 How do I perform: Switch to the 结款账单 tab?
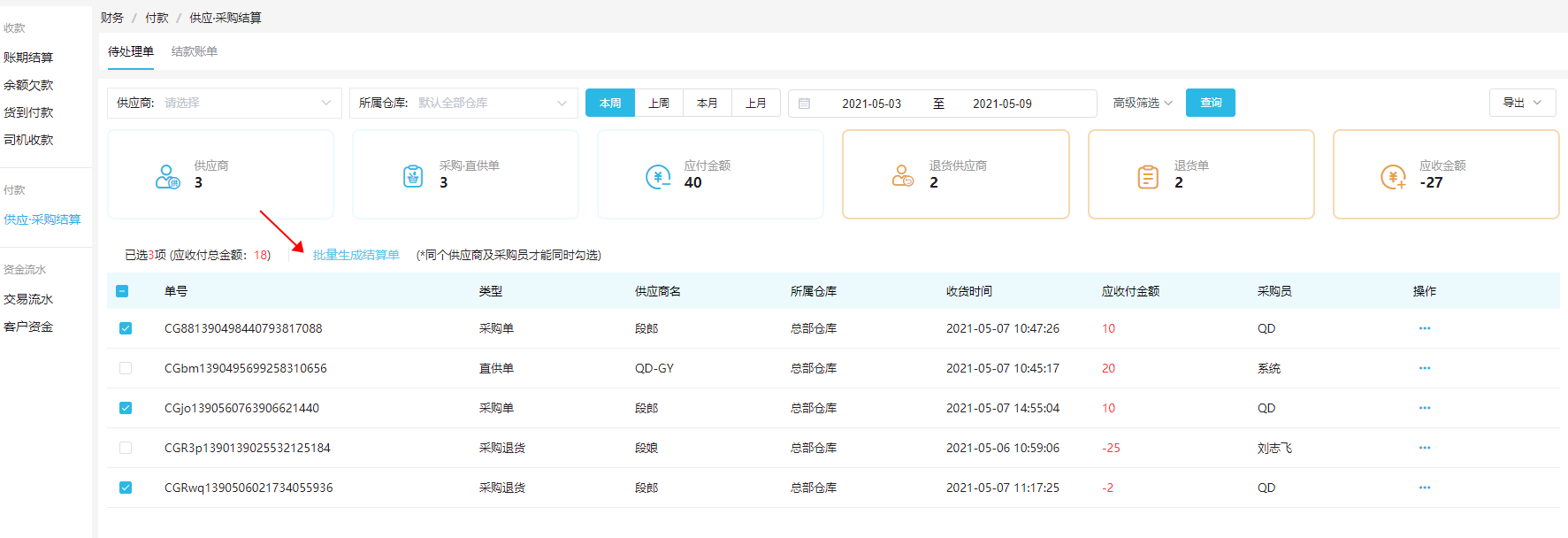195,51
